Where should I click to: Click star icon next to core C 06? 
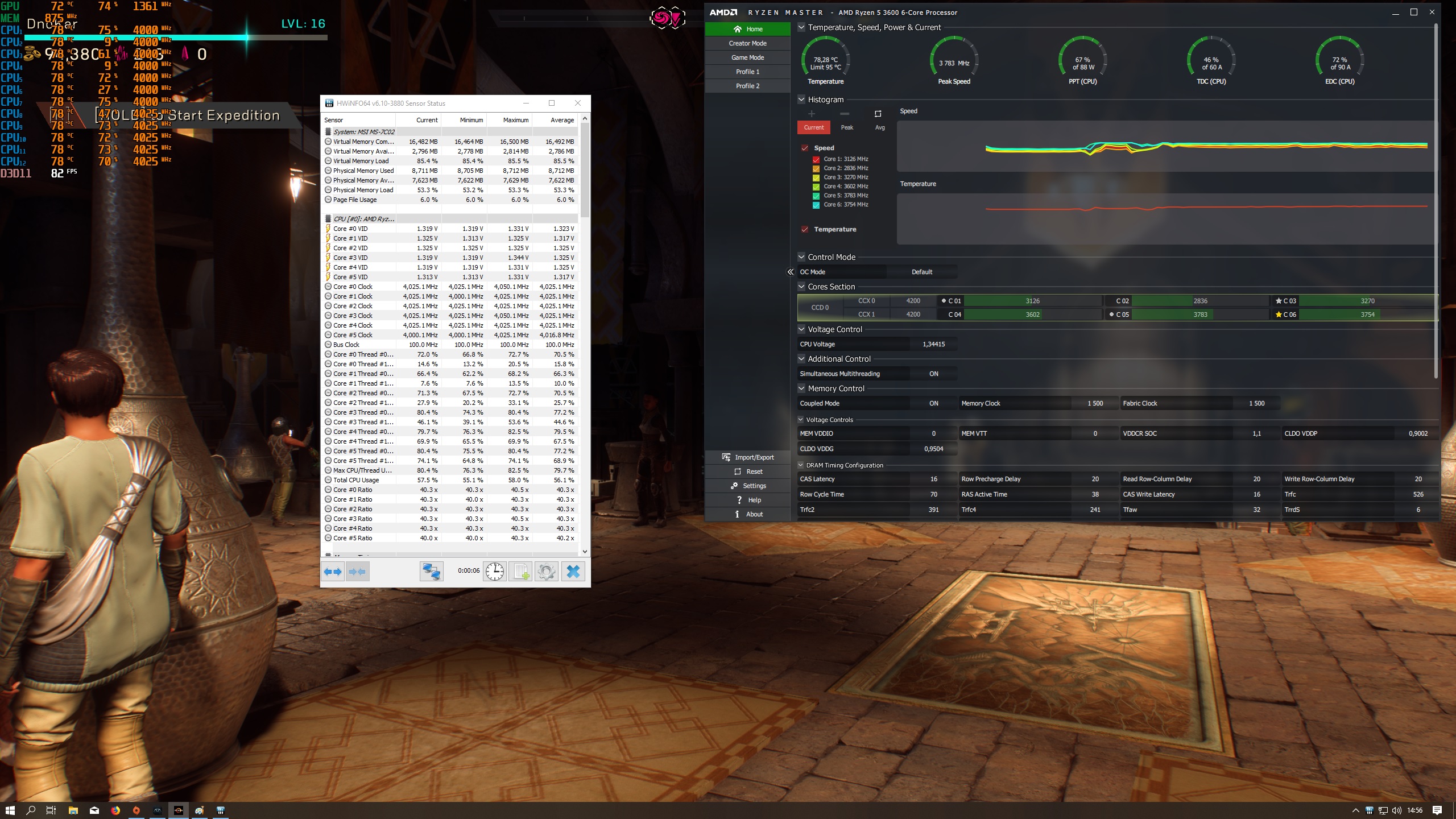click(1279, 315)
